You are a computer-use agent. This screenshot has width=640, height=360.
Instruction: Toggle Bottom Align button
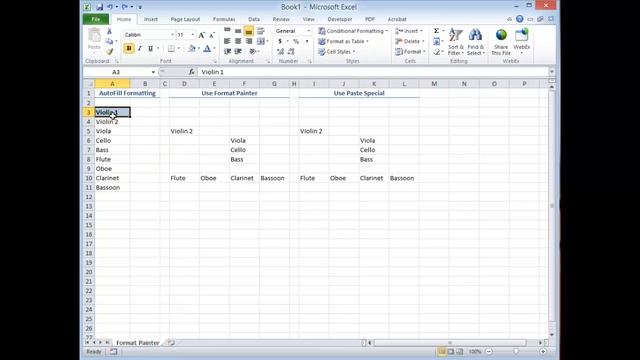click(x=249, y=31)
